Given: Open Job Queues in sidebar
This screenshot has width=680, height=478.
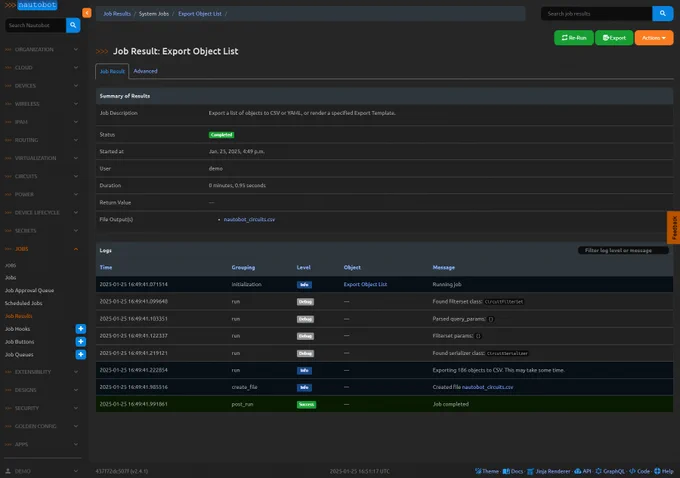Looking at the screenshot, I should point(19,355).
